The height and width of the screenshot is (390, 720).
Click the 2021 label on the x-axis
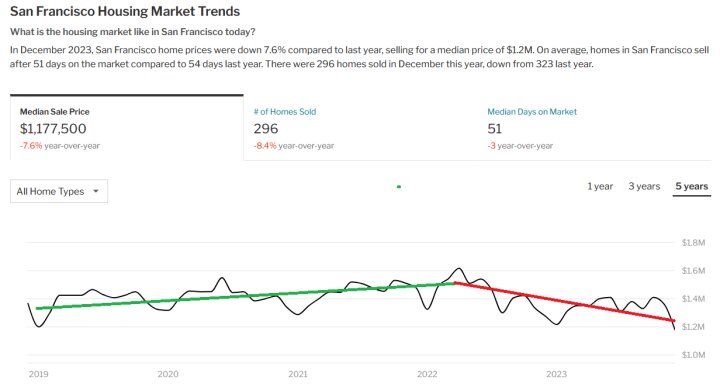(x=298, y=374)
